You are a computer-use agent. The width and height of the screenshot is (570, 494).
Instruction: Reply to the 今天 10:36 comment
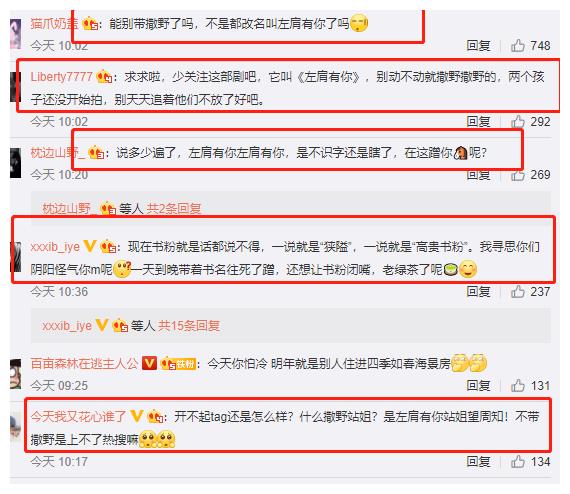pyautogui.click(x=478, y=292)
